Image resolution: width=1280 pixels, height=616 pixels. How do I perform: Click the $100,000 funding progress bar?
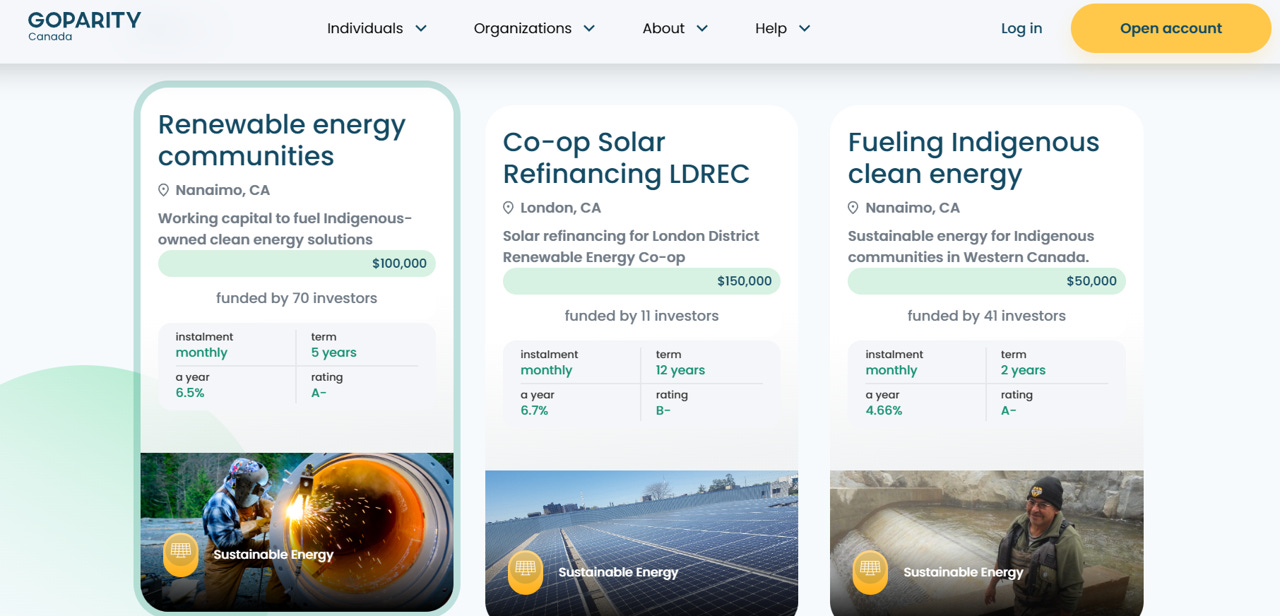click(297, 264)
